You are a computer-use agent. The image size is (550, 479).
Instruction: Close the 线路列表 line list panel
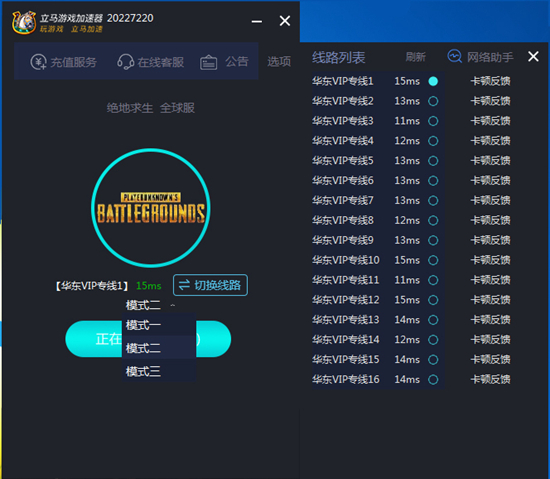(x=533, y=56)
